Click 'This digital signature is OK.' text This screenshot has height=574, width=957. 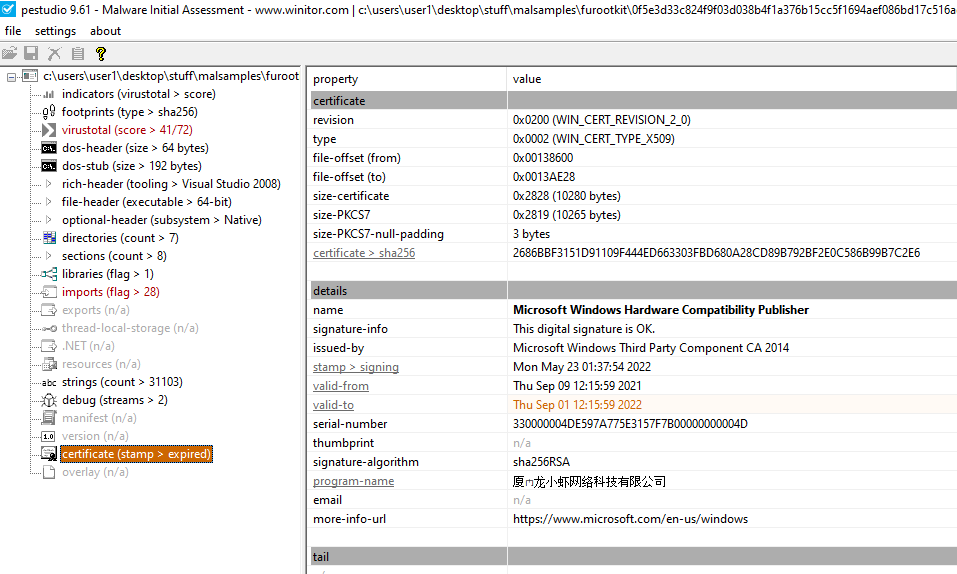[x=583, y=329]
